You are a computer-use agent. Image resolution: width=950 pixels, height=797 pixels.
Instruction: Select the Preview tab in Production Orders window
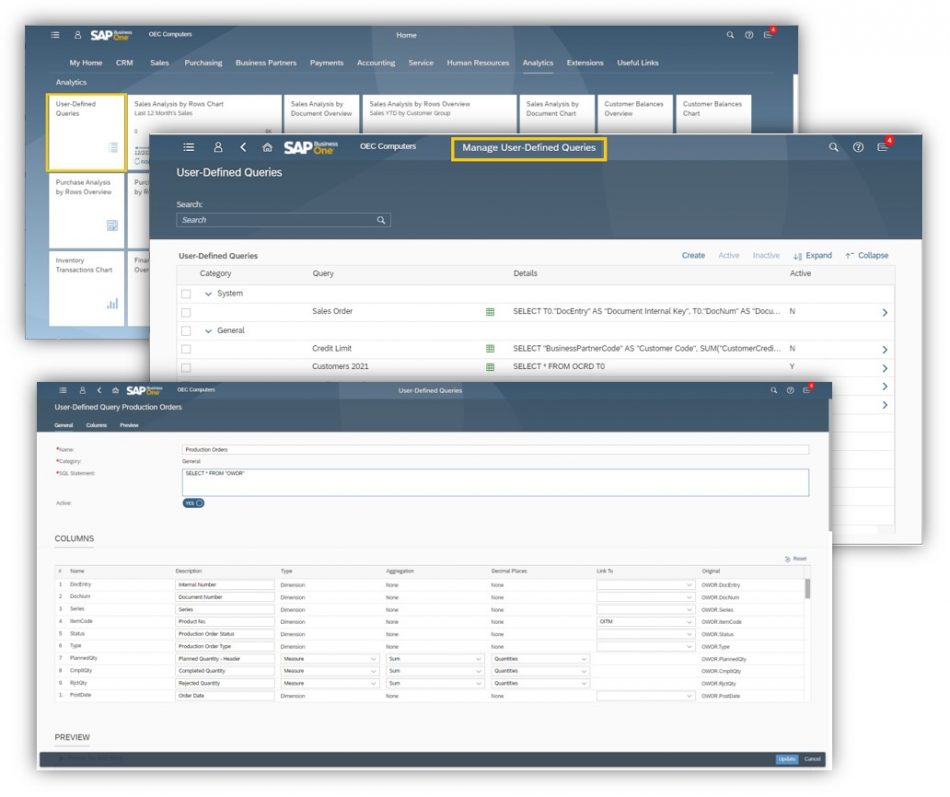click(129, 425)
